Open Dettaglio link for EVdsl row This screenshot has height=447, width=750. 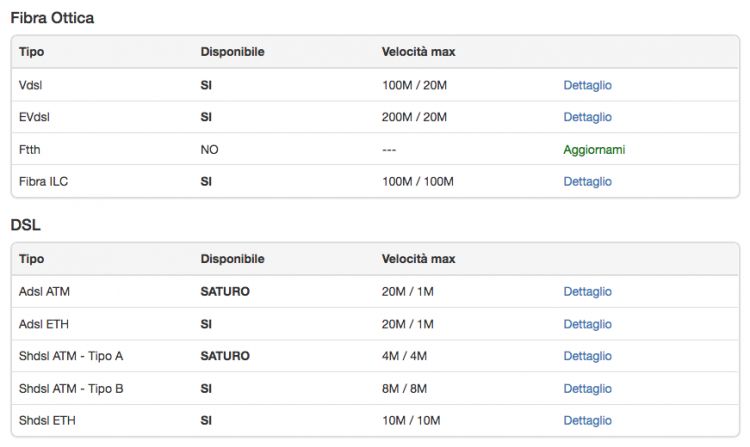tap(587, 117)
